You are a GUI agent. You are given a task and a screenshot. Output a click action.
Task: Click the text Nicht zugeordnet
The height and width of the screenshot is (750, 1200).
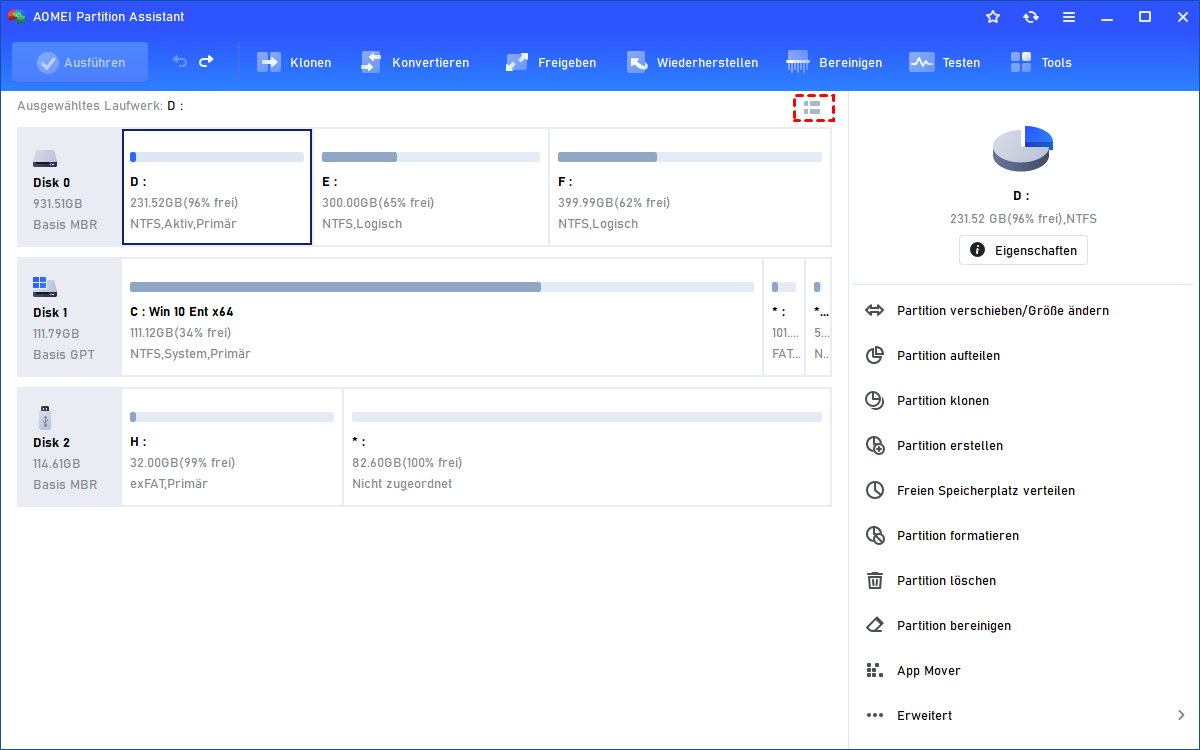click(402, 484)
